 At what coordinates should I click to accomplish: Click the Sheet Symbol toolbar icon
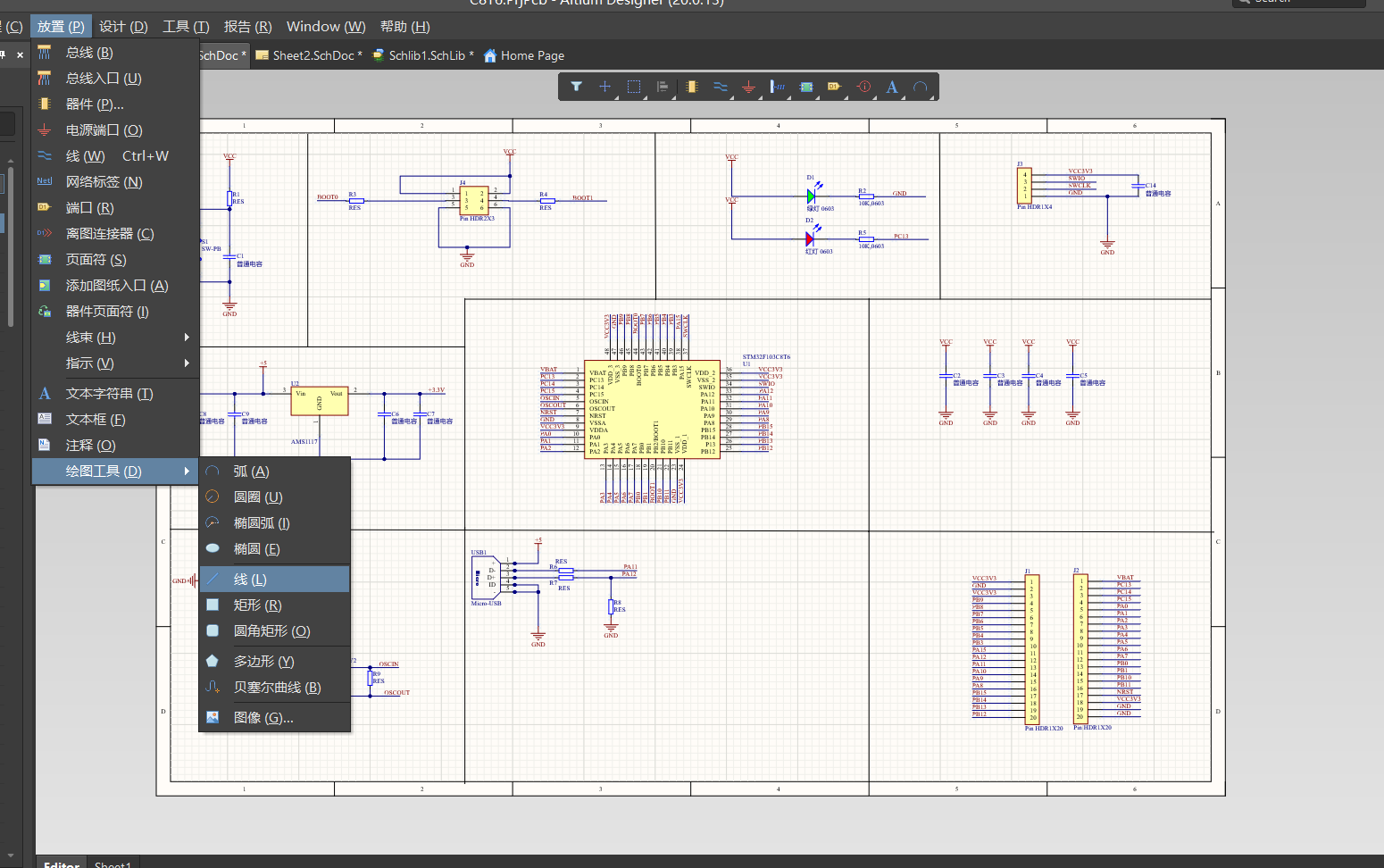point(806,87)
